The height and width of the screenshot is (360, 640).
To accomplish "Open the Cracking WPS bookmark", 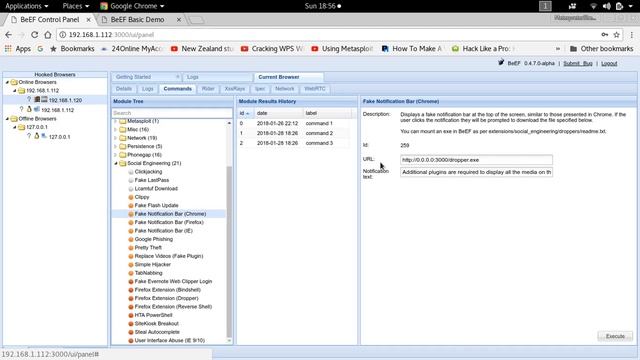I will (273, 49).
